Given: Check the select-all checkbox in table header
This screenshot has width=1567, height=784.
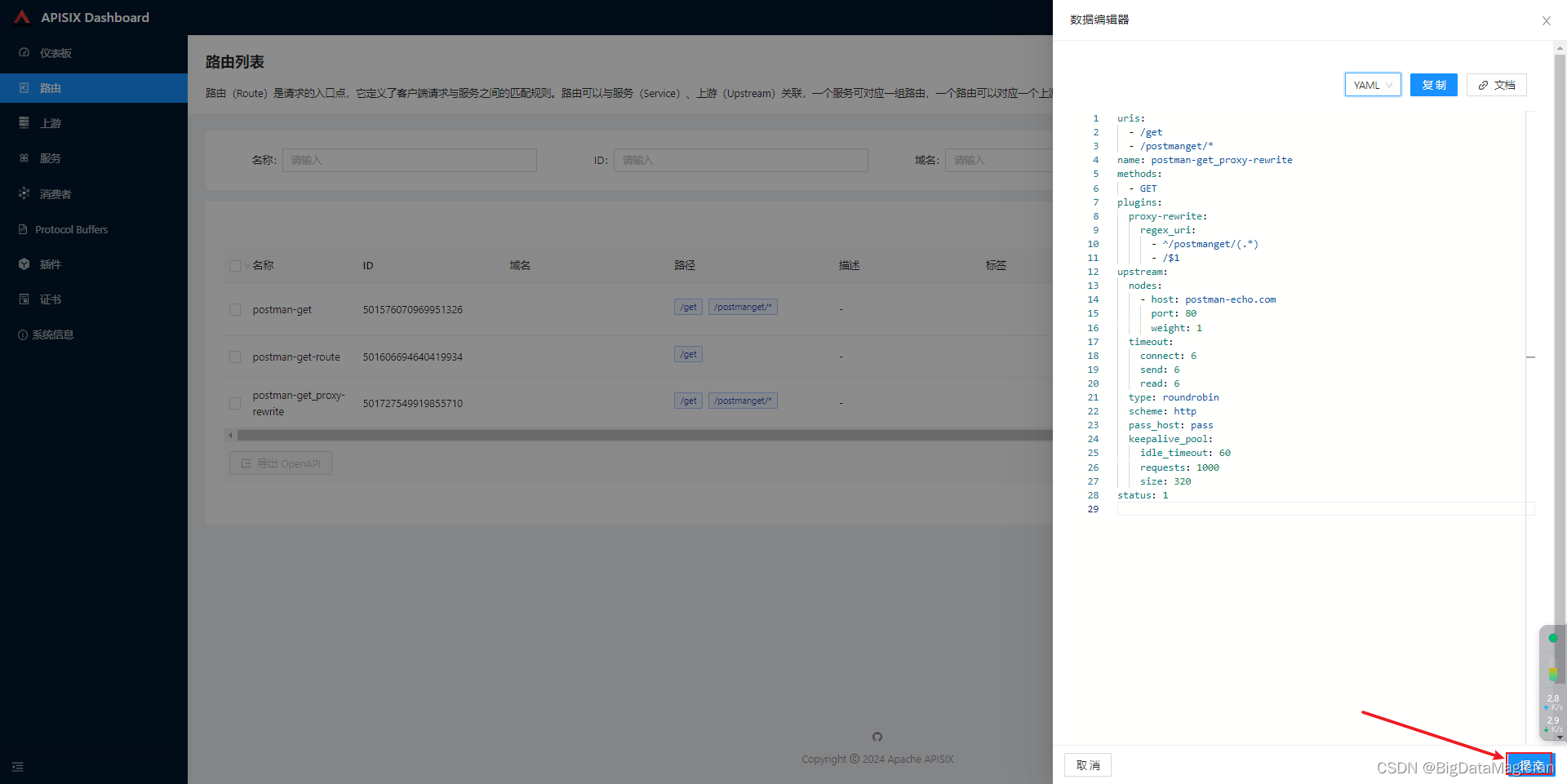Looking at the screenshot, I should (234, 265).
